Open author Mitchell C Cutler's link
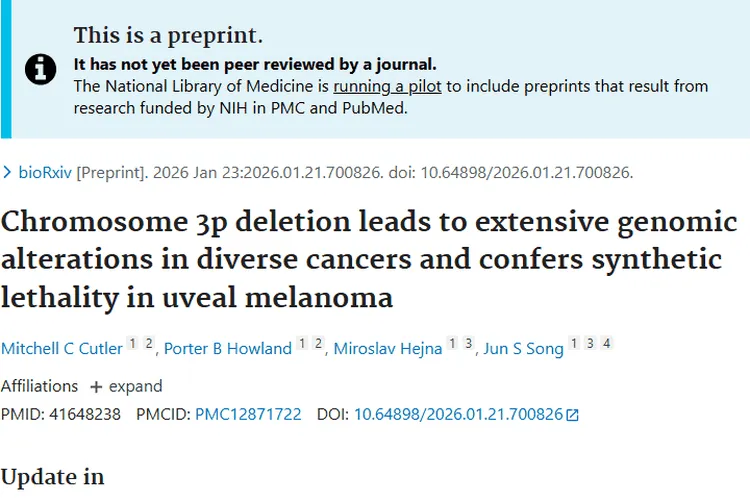Screen dimensions: 750x500 point(62,348)
